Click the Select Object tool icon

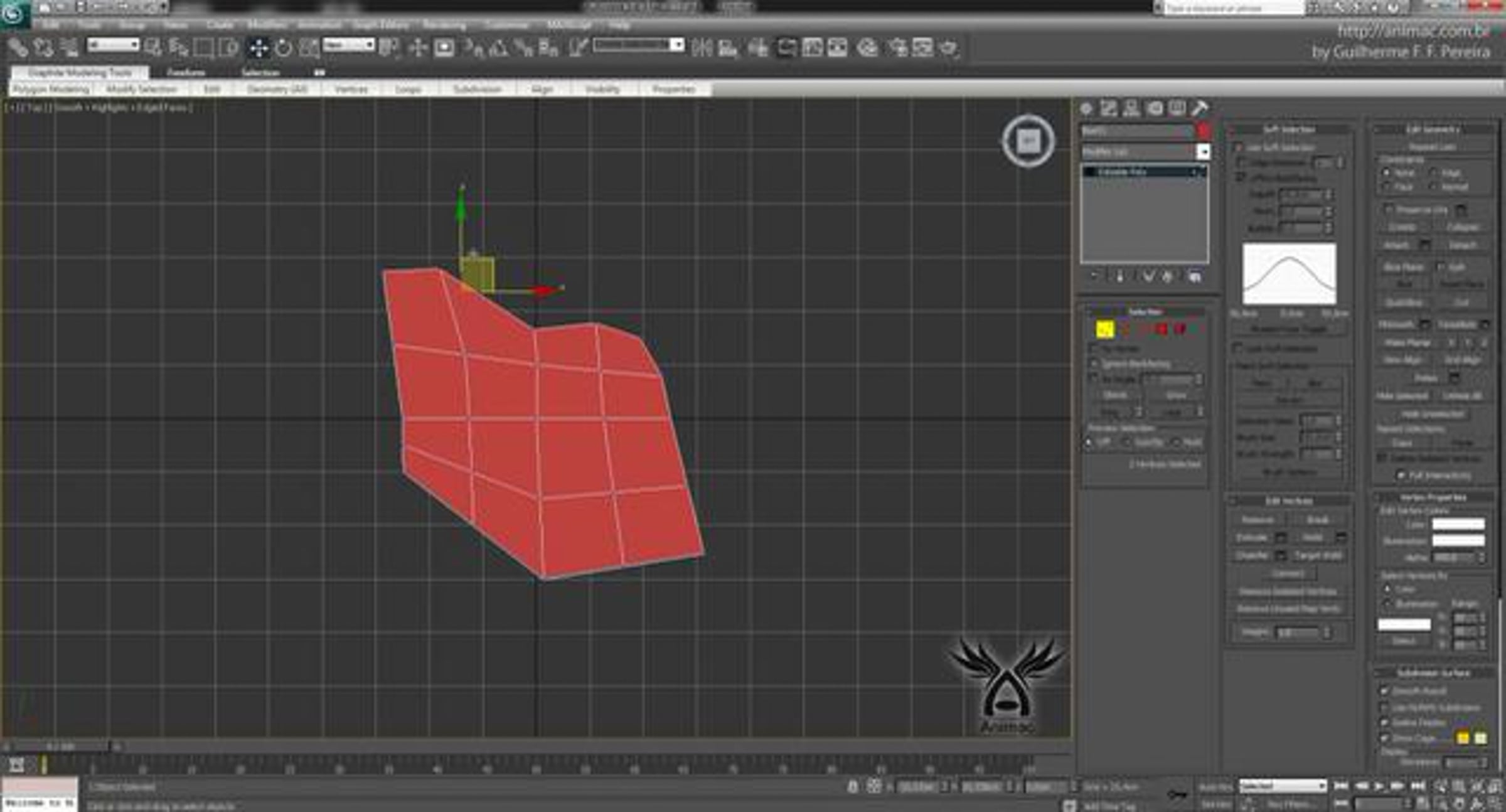(152, 48)
